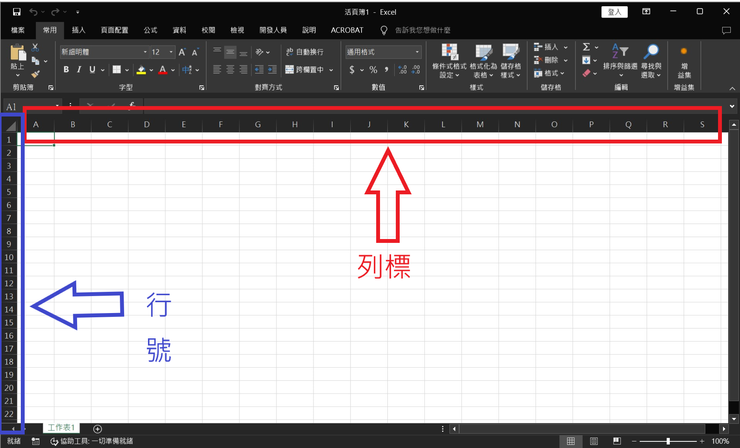
Task: Open the File (檔案) tab
Action: [x=18, y=30]
